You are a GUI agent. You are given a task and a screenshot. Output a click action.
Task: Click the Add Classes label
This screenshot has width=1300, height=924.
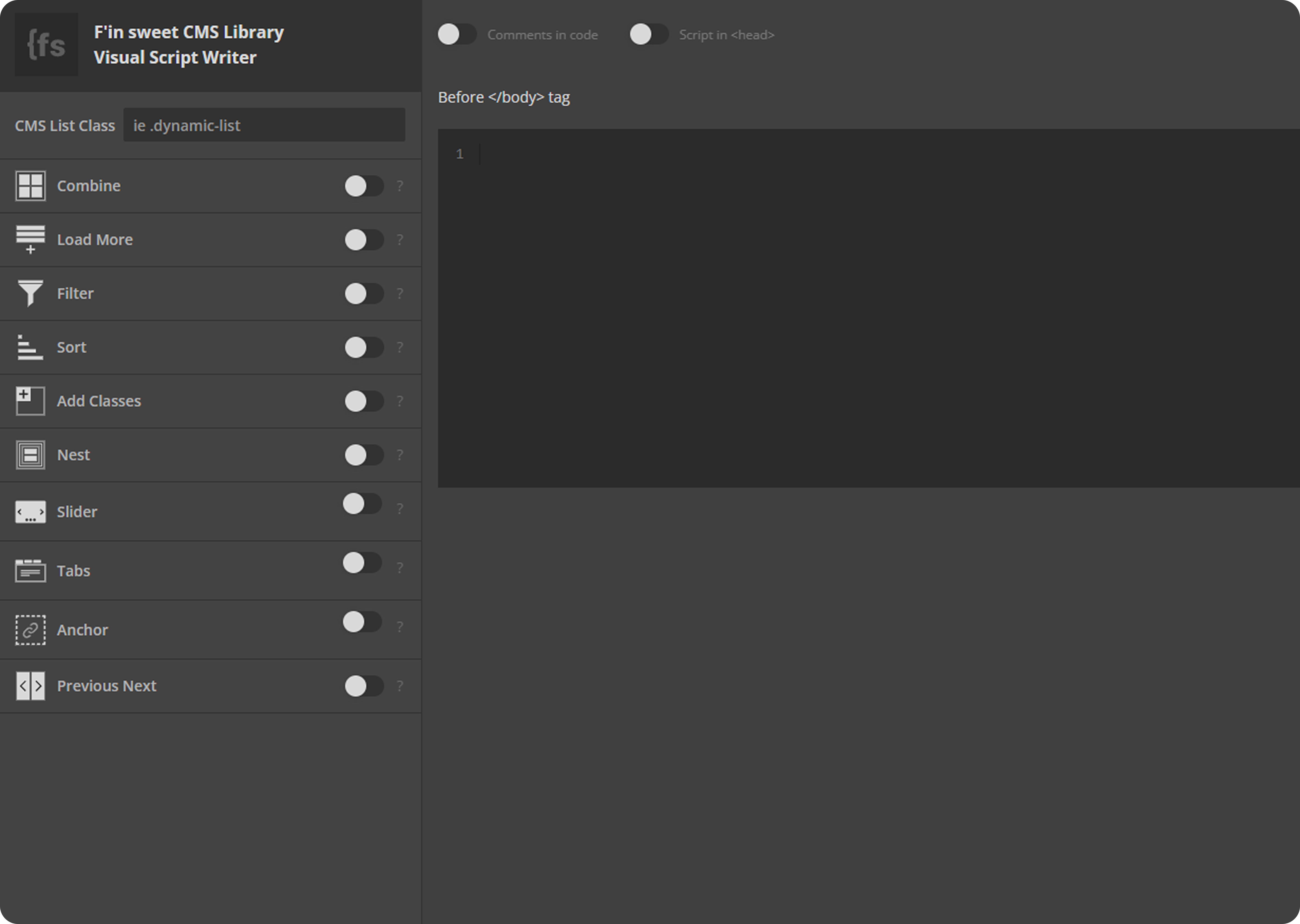point(99,401)
